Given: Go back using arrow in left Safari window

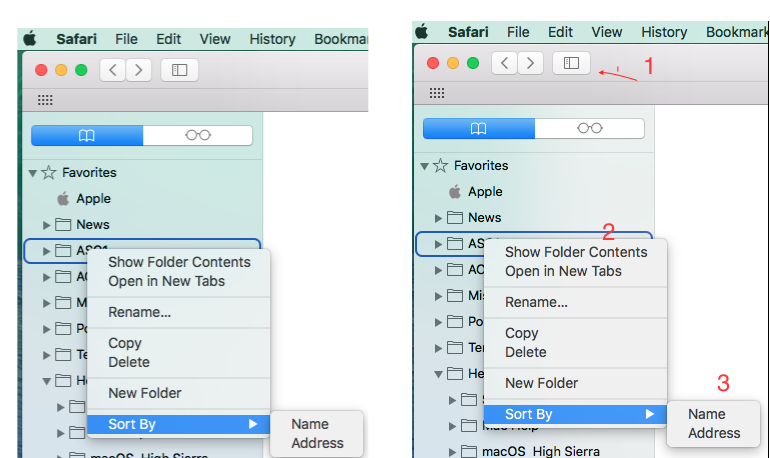Looking at the screenshot, I should [x=113, y=70].
